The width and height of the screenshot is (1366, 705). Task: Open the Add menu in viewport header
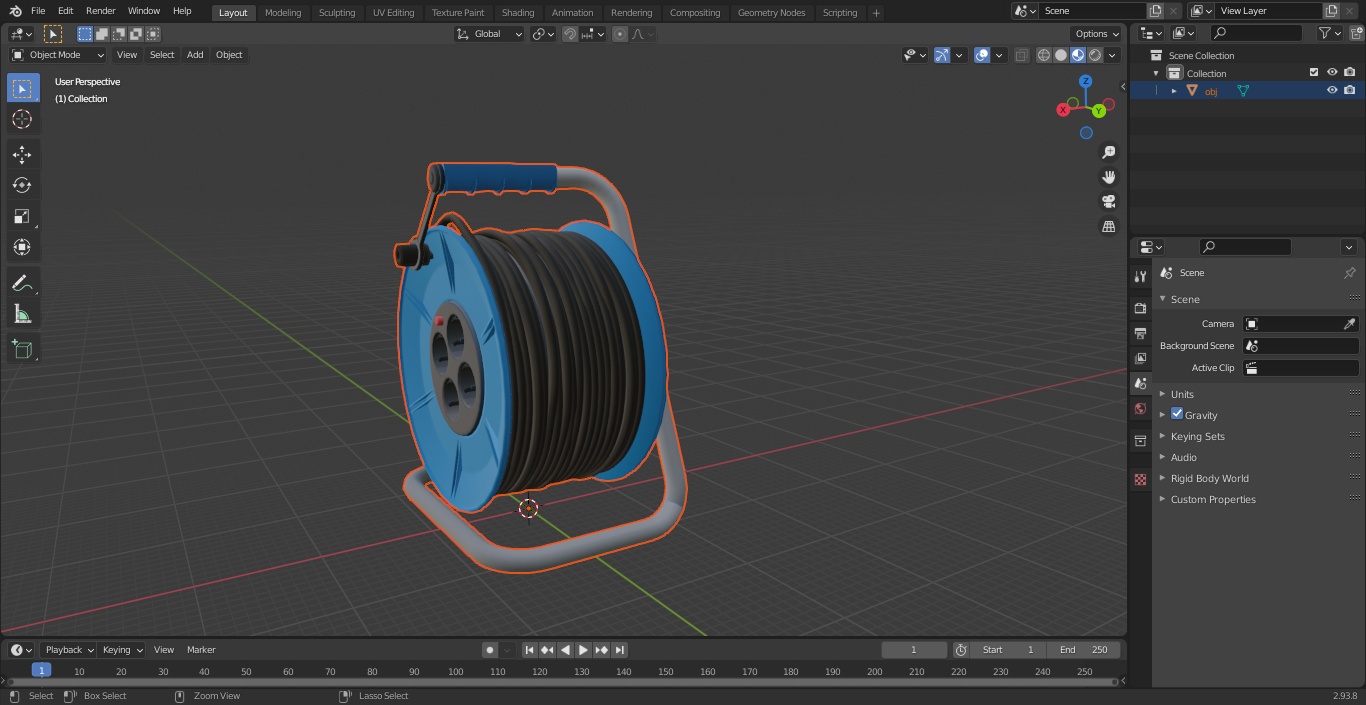click(x=195, y=55)
